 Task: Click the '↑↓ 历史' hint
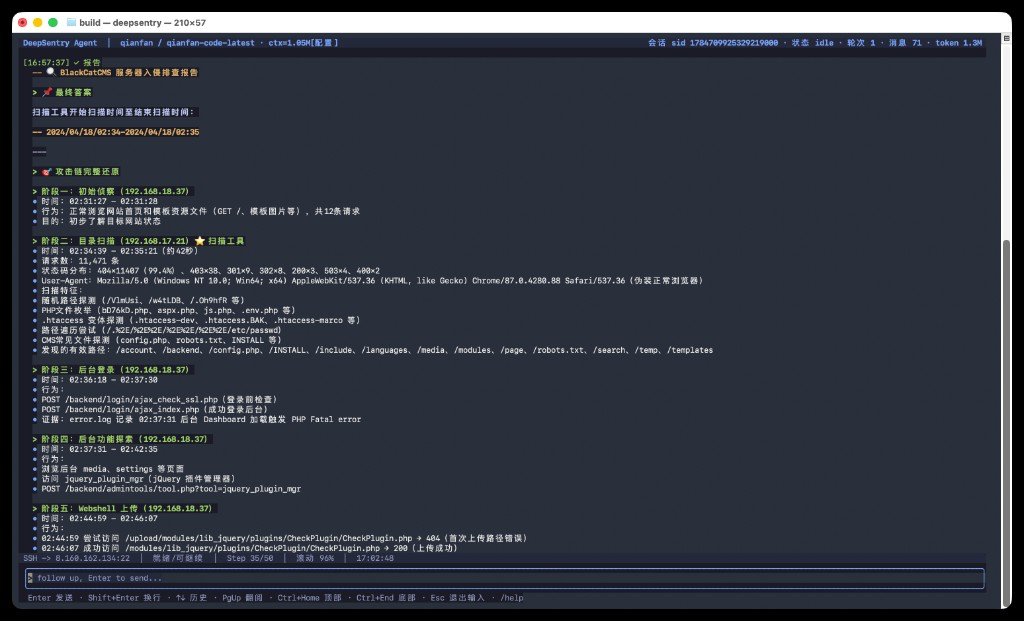coord(191,597)
